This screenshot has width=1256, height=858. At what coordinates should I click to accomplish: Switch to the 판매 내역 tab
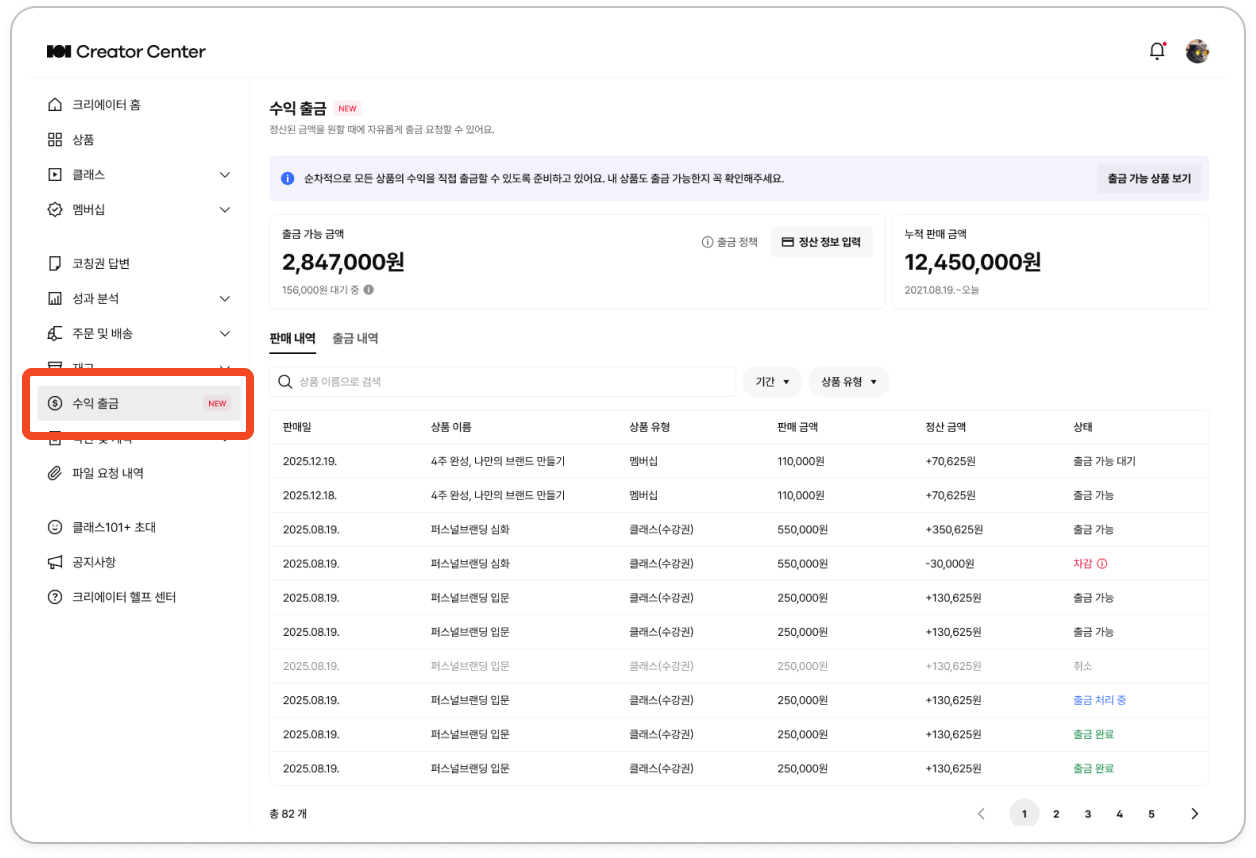[x=292, y=339]
